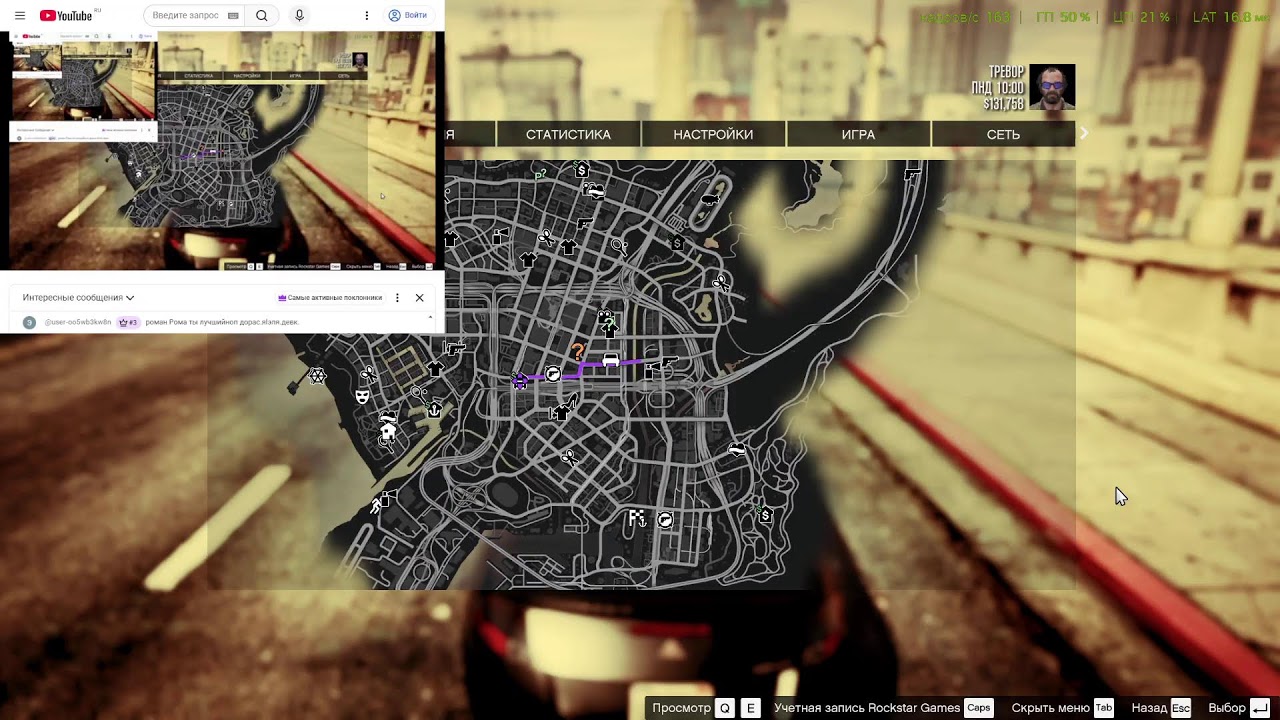Select the blimp icon on the map
Image resolution: width=1280 pixels, height=720 pixels.
[709, 199]
